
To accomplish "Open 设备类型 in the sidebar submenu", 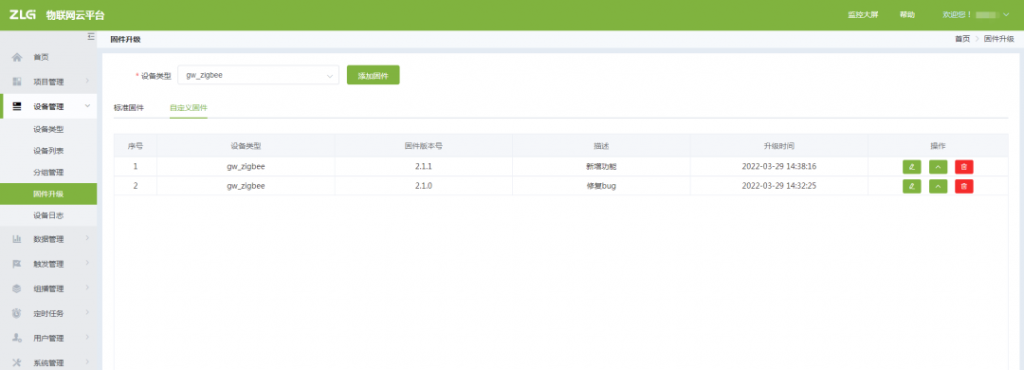I will click(48, 129).
